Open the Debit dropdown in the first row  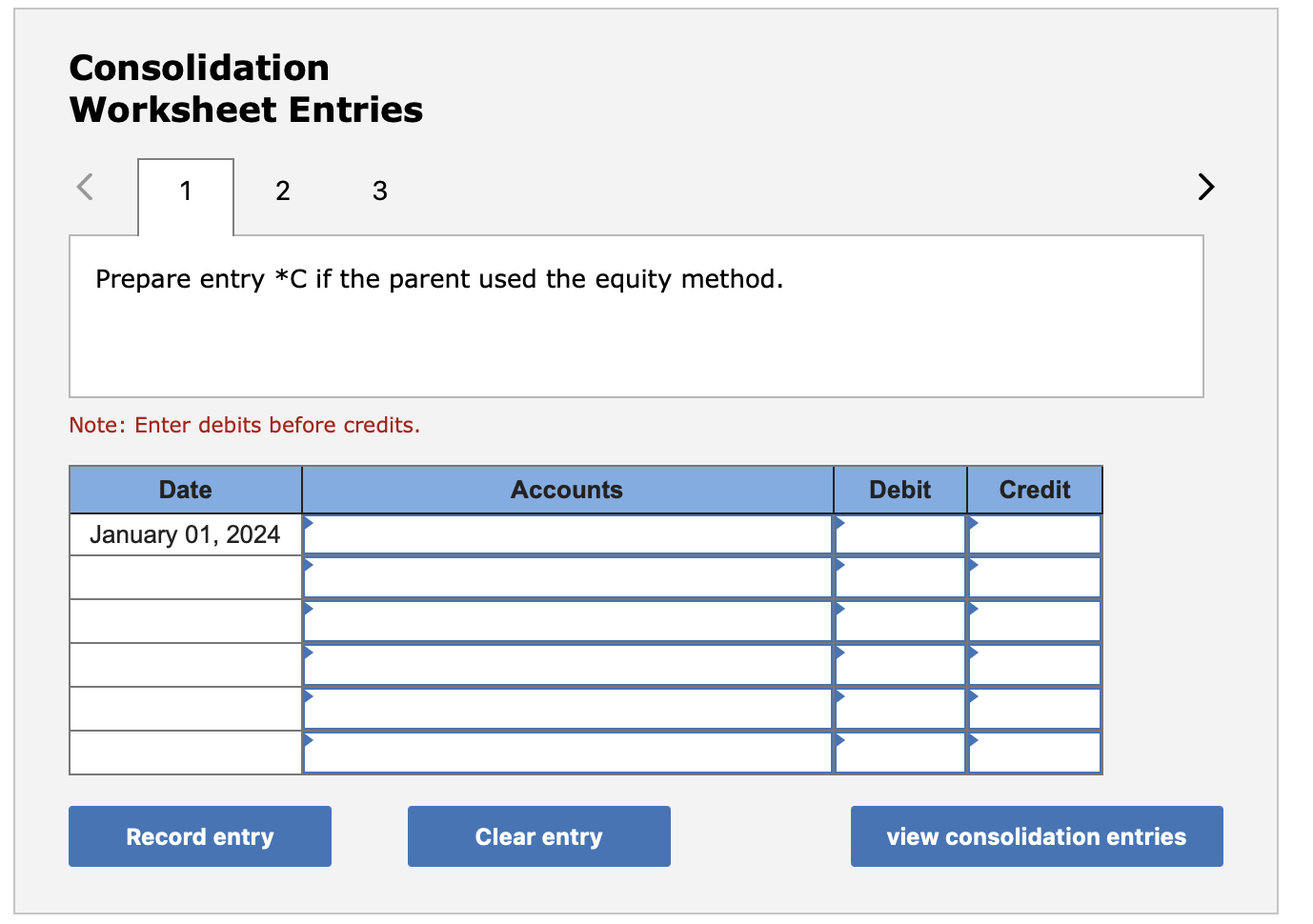[841, 522]
